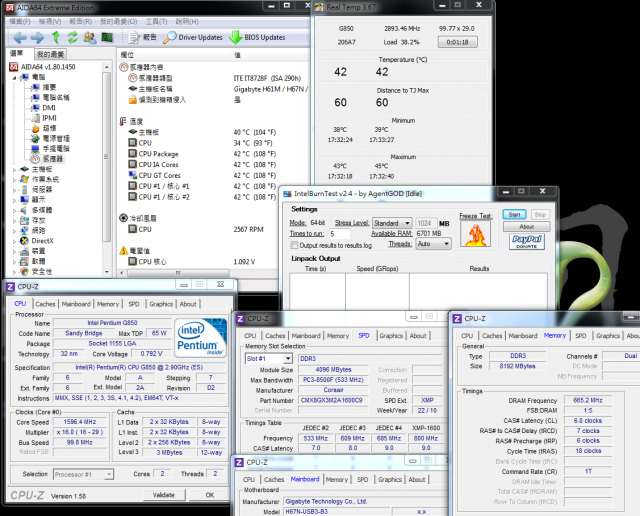This screenshot has height=516, width=640.
Task: Open Driver Updates in AIDA64
Action: point(193,38)
